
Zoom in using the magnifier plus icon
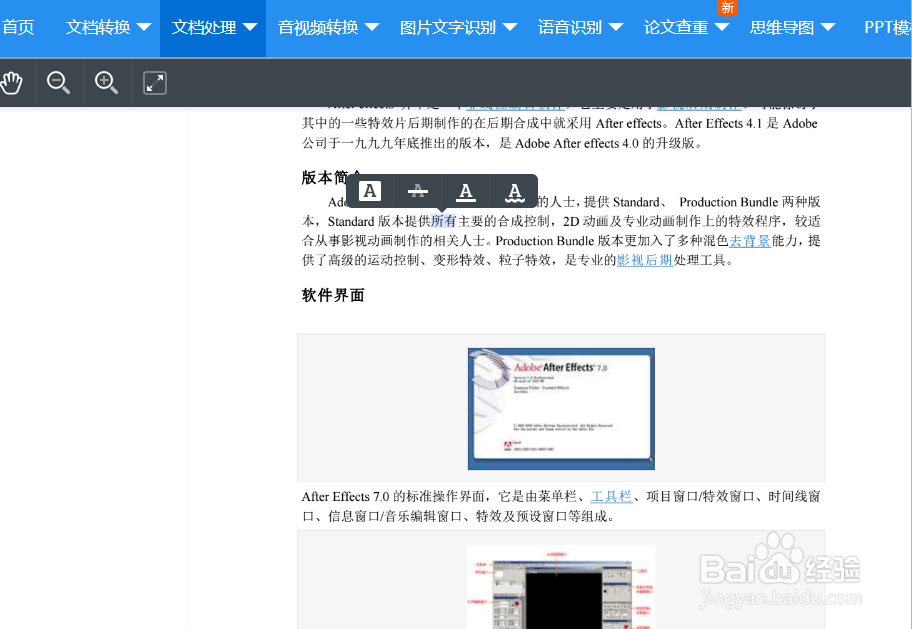click(x=106, y=83)
